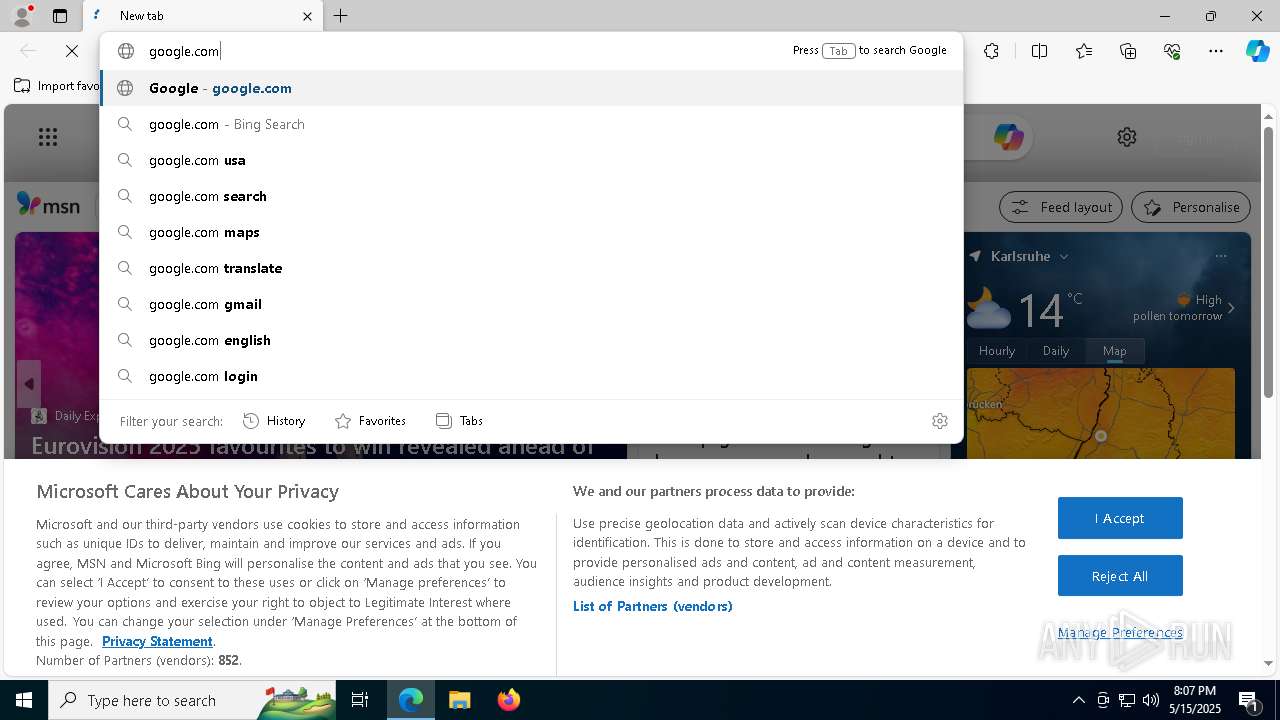Open the MSN app launcher grid
The height and width of the screenshot is (720, 1280).
click(x=48, y=137)
